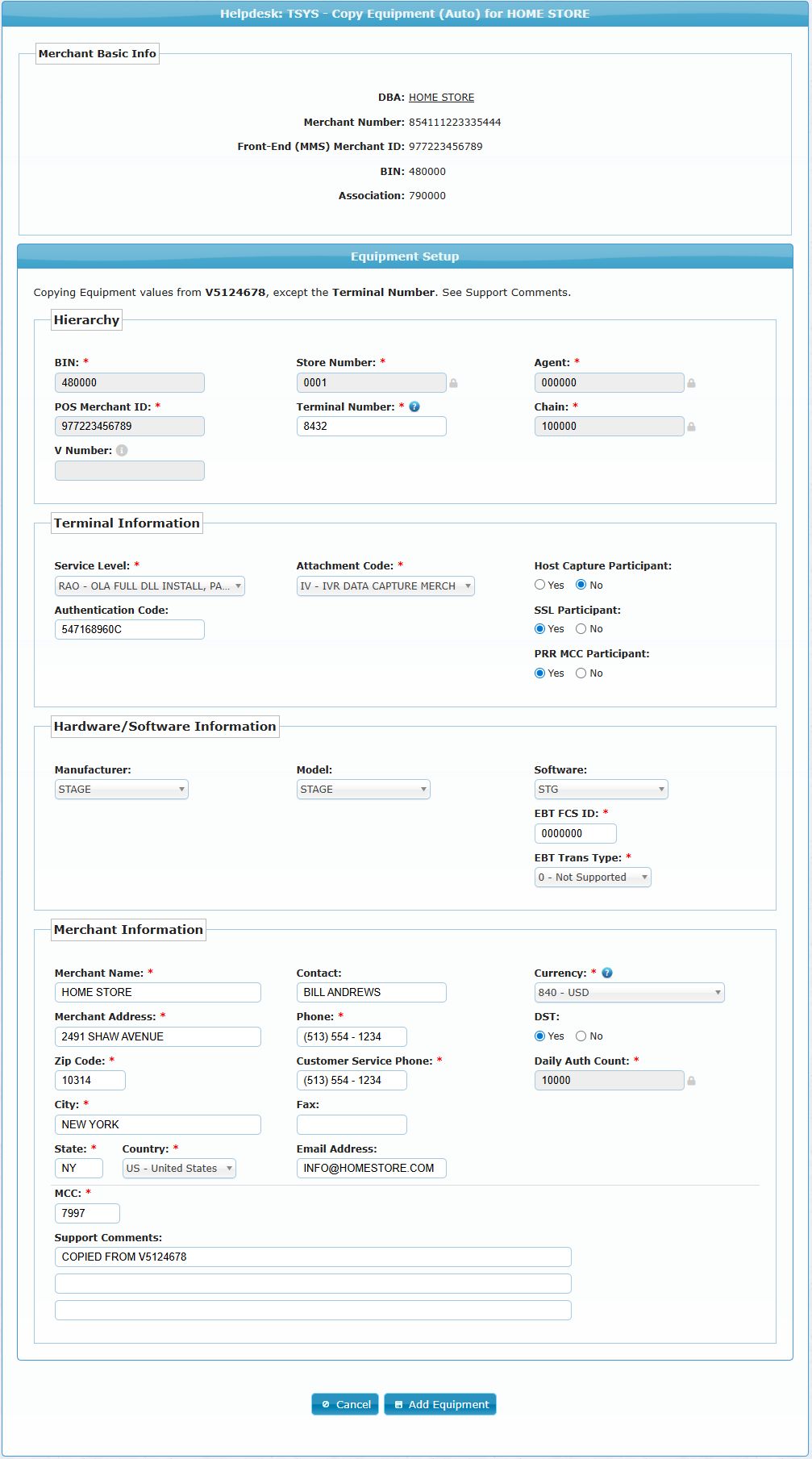This screenshot has width=812, height=1459.
Task: Click the Currency help icon
Action: (x=607, y=973)
